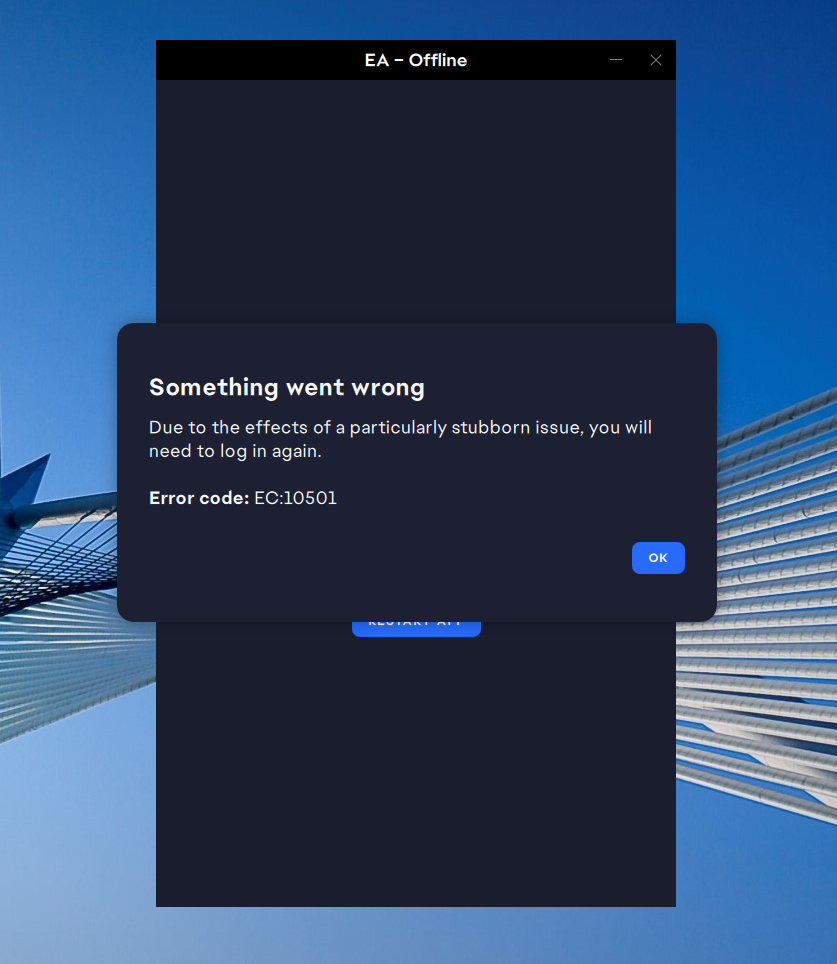Click the 'particularly stubborn issue' message text

pos(400,439)
